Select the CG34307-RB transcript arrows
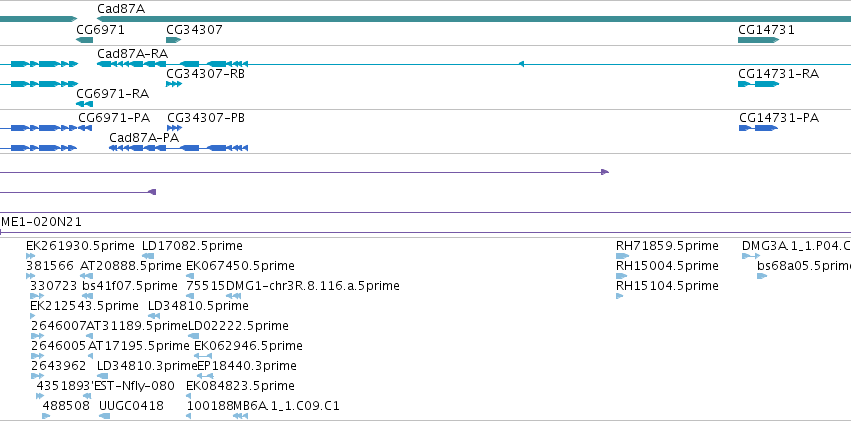This screenshot has width=851, height=421. tap(174, 84)
